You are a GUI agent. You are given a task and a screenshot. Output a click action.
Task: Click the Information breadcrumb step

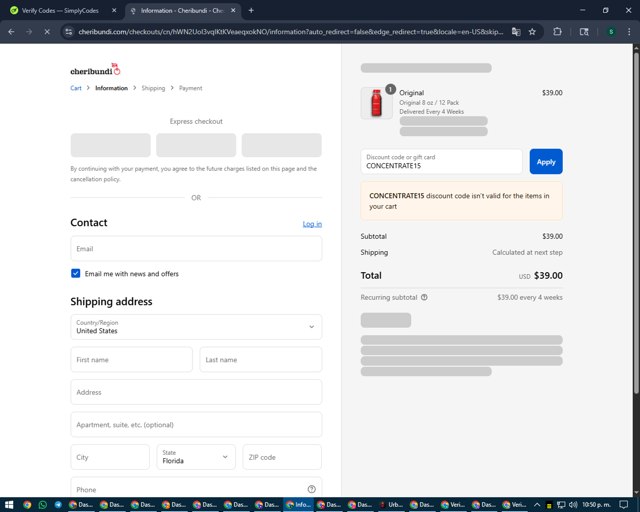pos(111,88)
